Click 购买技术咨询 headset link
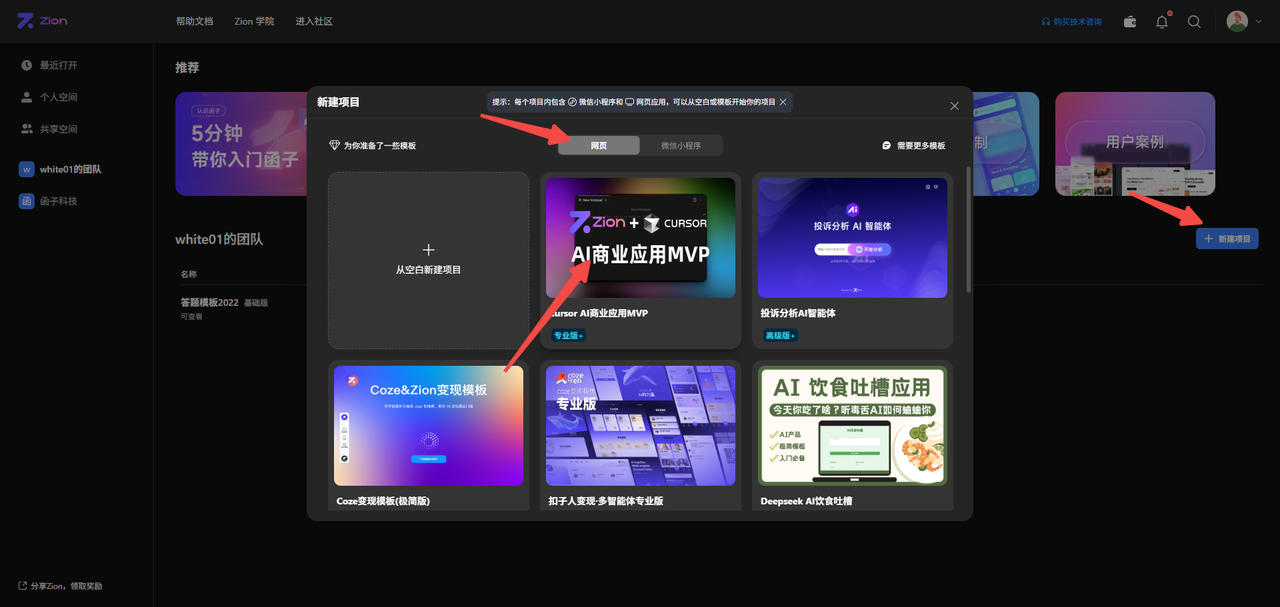This screenshot has height=607, width=1280. [1071, 21]
